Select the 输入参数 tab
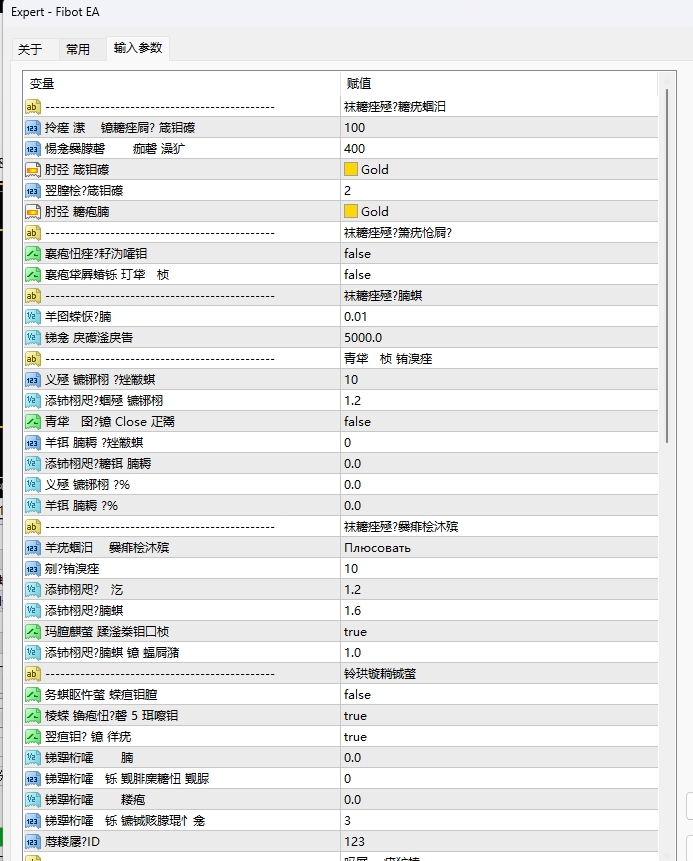The width and height of the screenshot is (693, 861). tap(138, 48)
